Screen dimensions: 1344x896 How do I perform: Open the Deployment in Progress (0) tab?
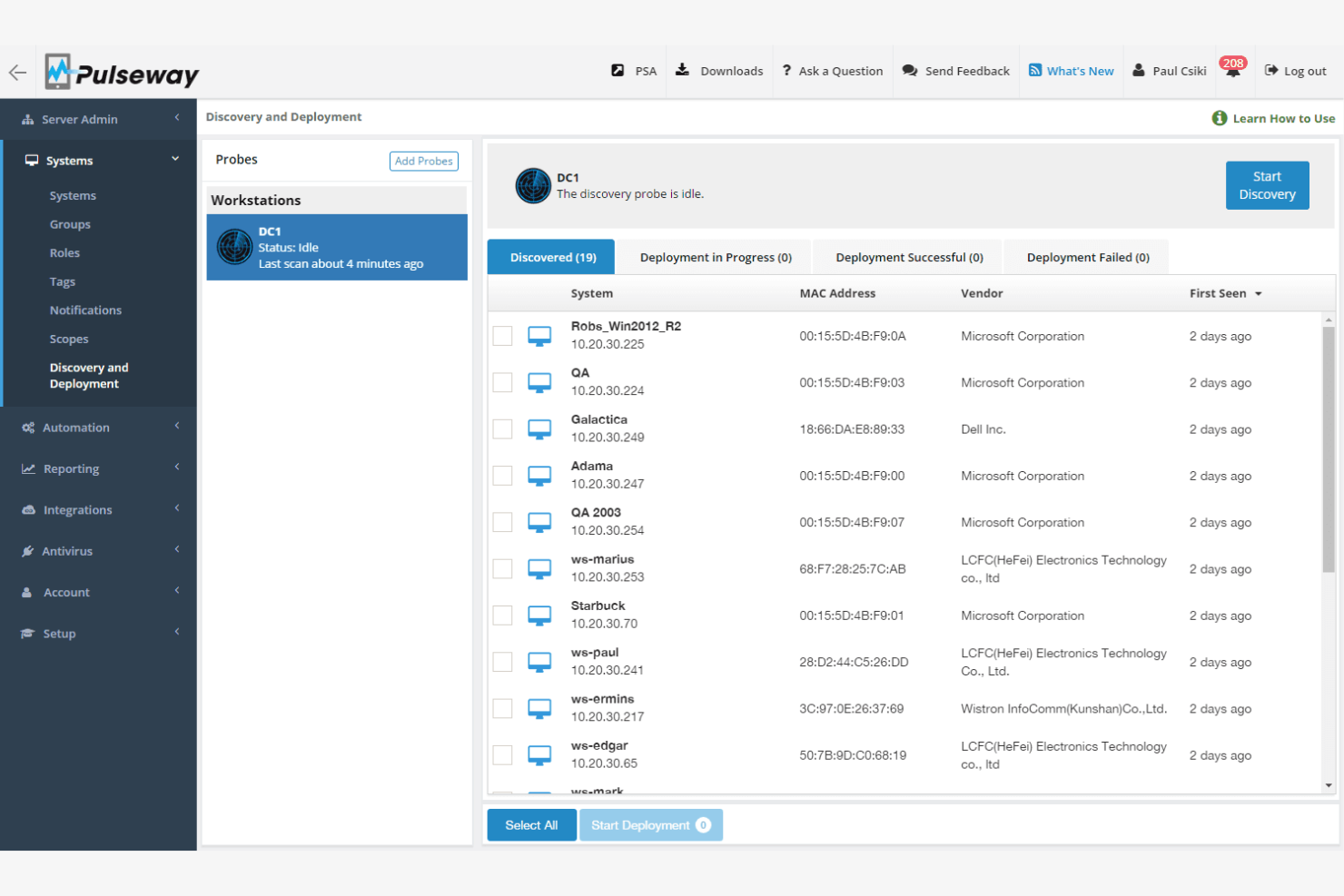(x=716, y=257)
